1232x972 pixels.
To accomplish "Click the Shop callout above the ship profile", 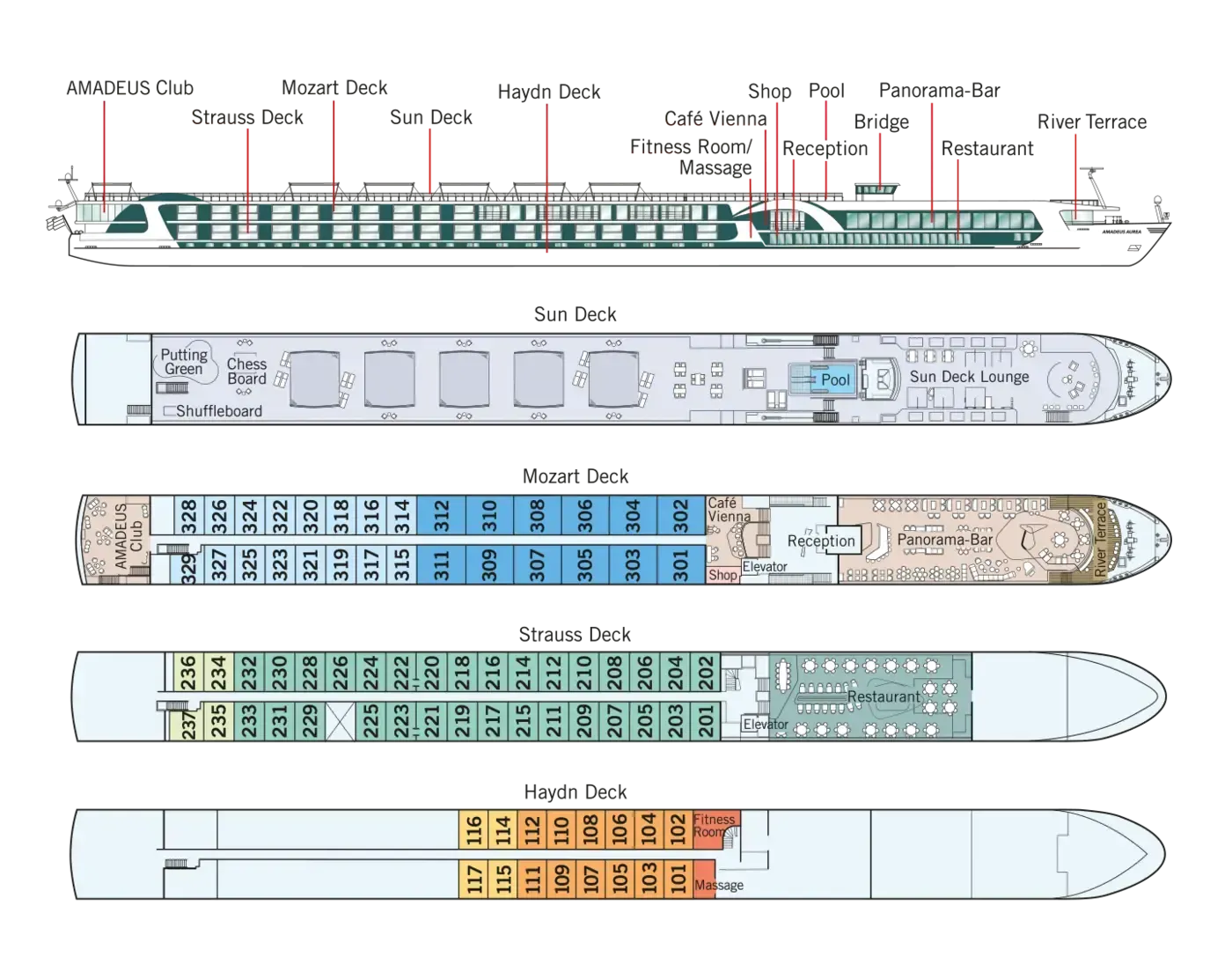I will 770,92.
